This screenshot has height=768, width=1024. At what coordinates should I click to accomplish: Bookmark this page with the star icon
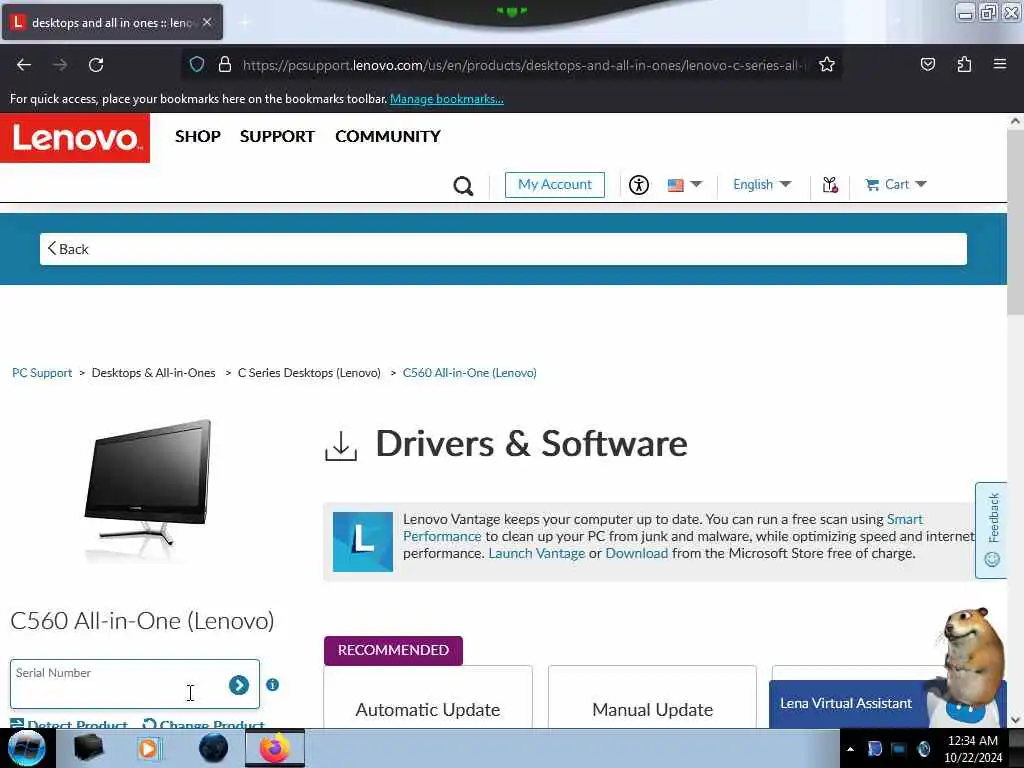827,65
